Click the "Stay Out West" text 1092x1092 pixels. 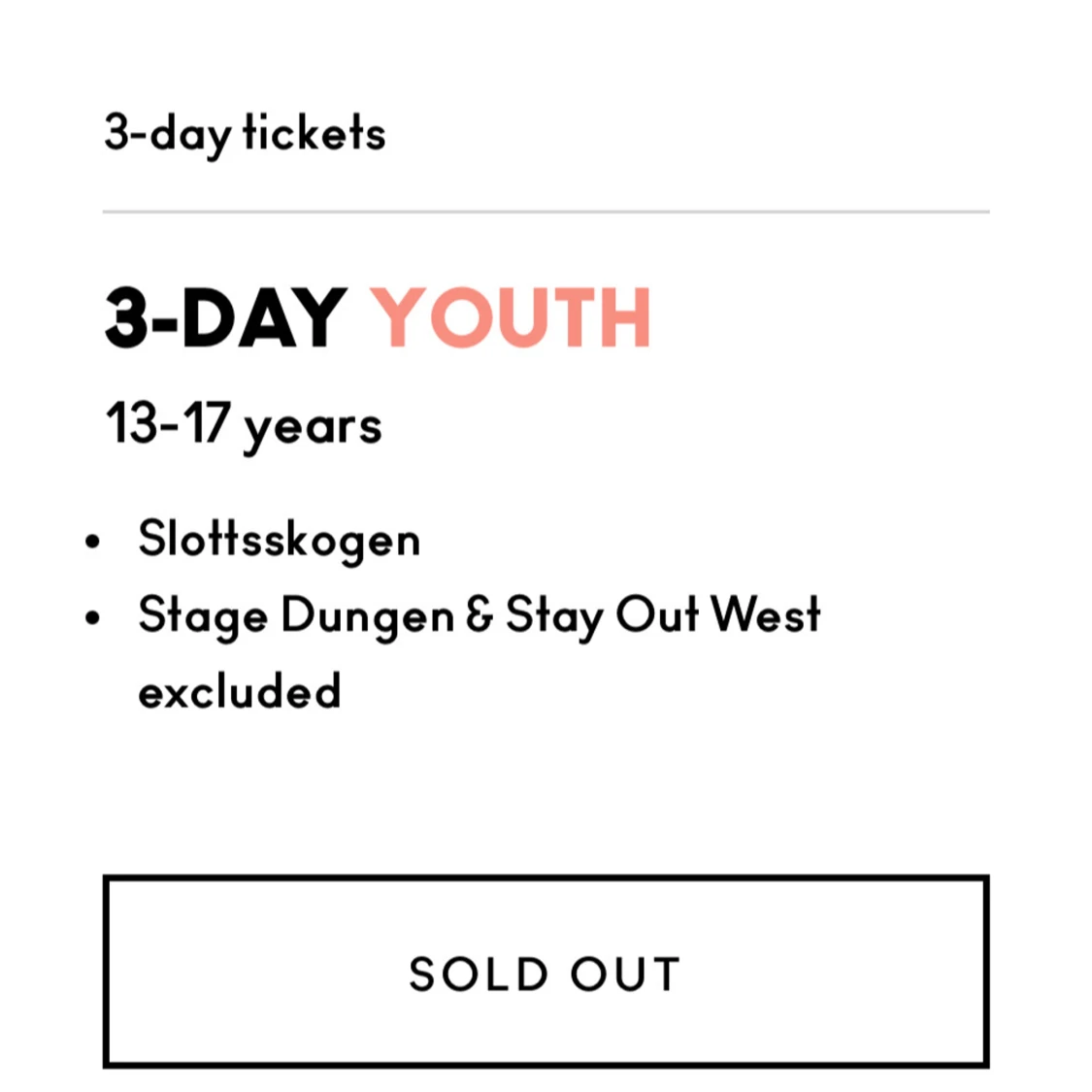click(663, 616)
